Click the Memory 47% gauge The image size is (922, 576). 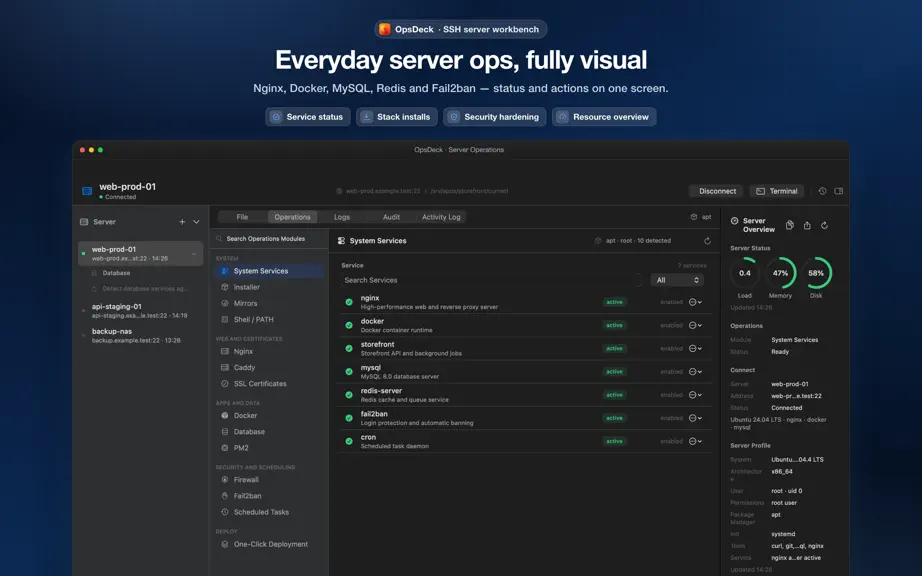780,273
